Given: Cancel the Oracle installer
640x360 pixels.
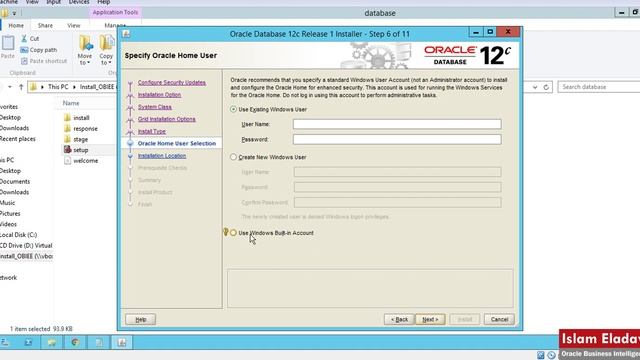Looking at the screenshot, I should point(499,319).
